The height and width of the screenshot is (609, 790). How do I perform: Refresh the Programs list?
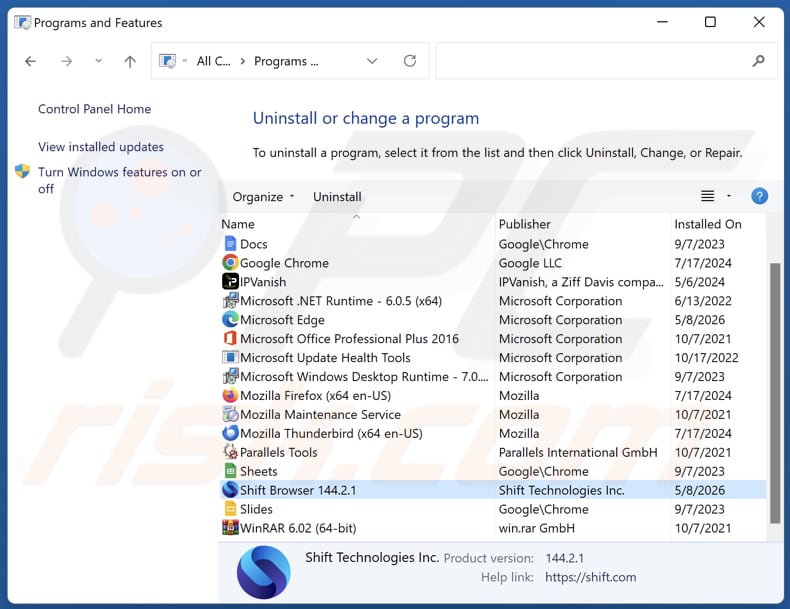point(410,61)
